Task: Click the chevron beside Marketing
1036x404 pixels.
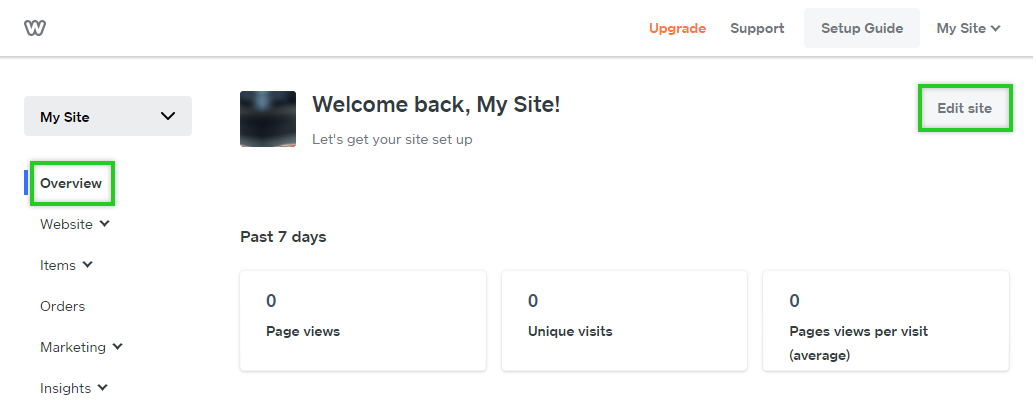Action: point(118,347)
